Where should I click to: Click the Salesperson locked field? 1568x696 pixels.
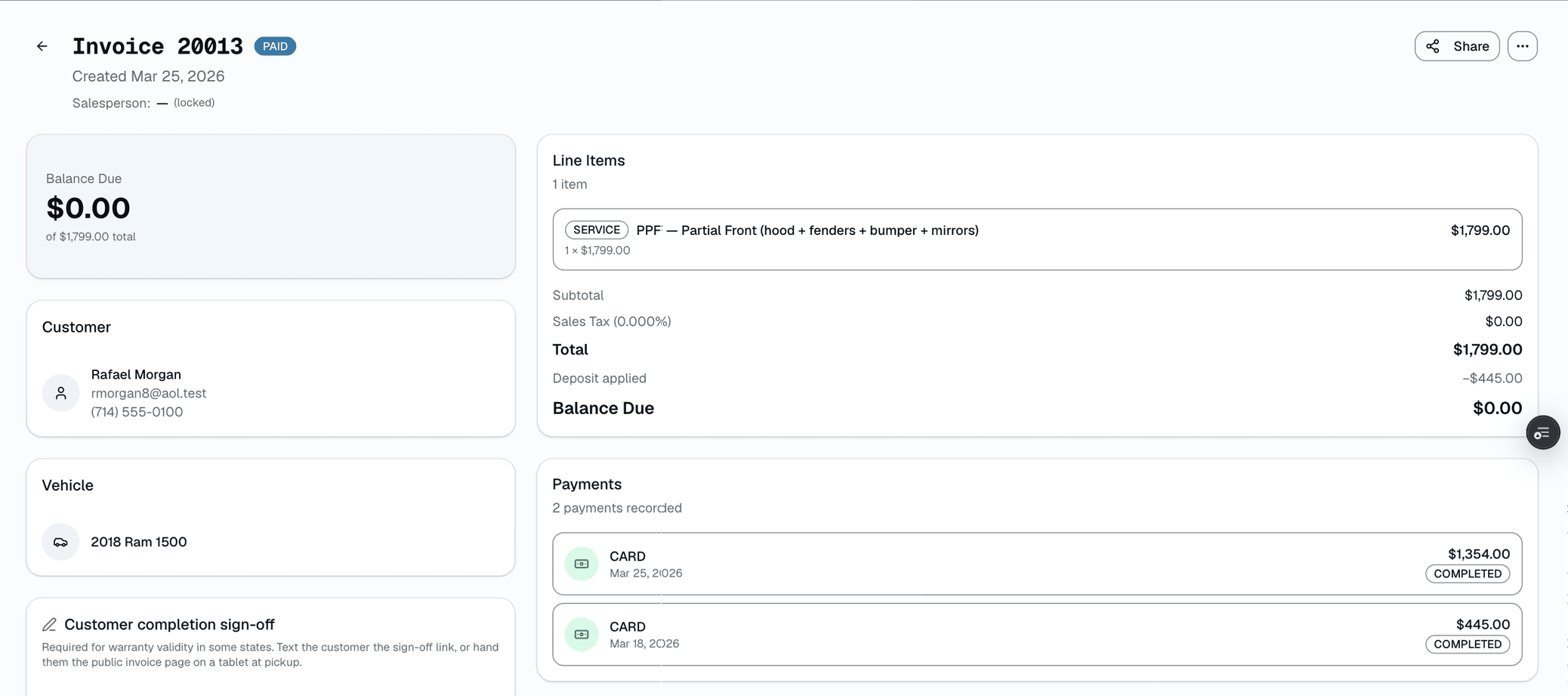tap(144, 103)
